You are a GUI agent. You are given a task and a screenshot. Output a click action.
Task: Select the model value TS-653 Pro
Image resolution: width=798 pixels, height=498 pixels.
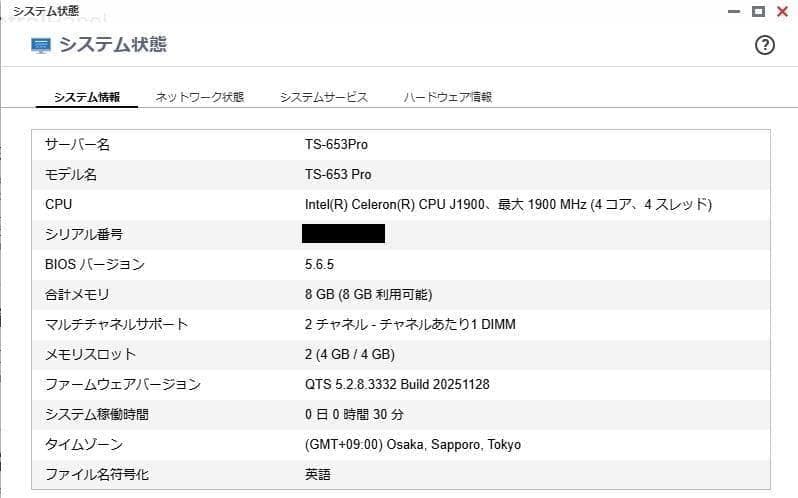pyautogui.click(x=338, y=174)
